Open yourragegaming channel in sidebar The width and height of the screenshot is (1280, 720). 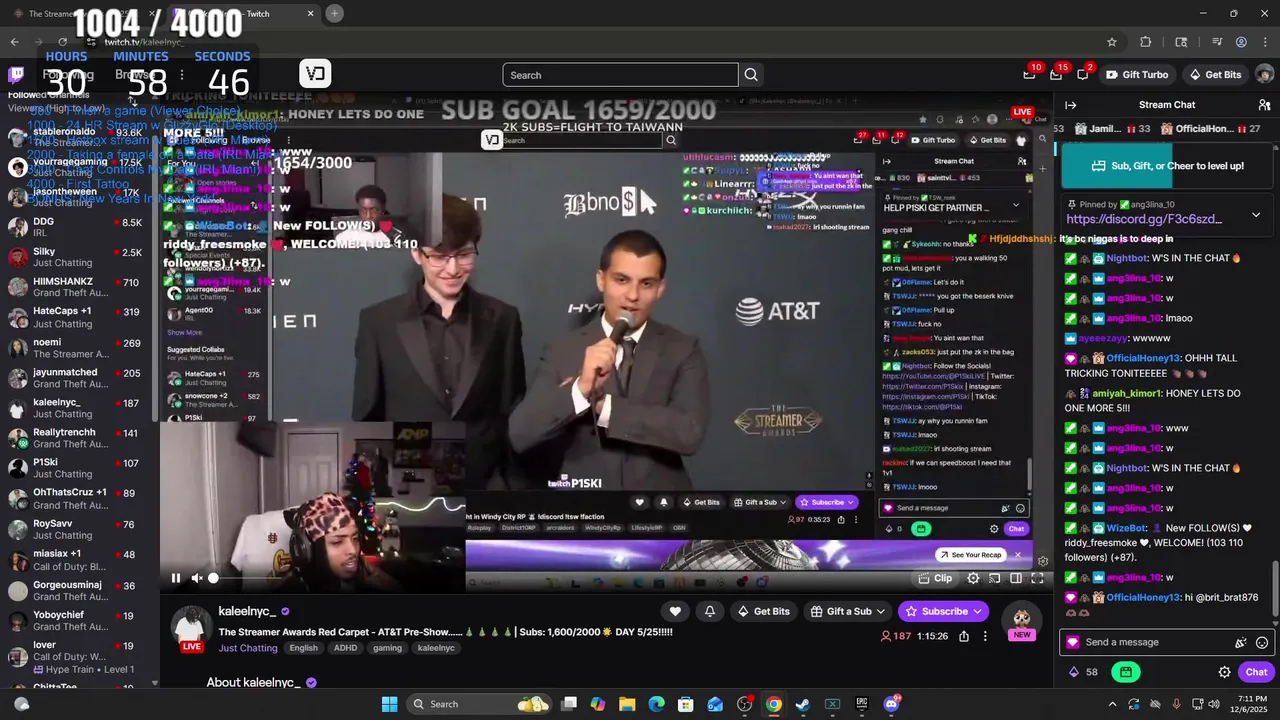point(76,167)
